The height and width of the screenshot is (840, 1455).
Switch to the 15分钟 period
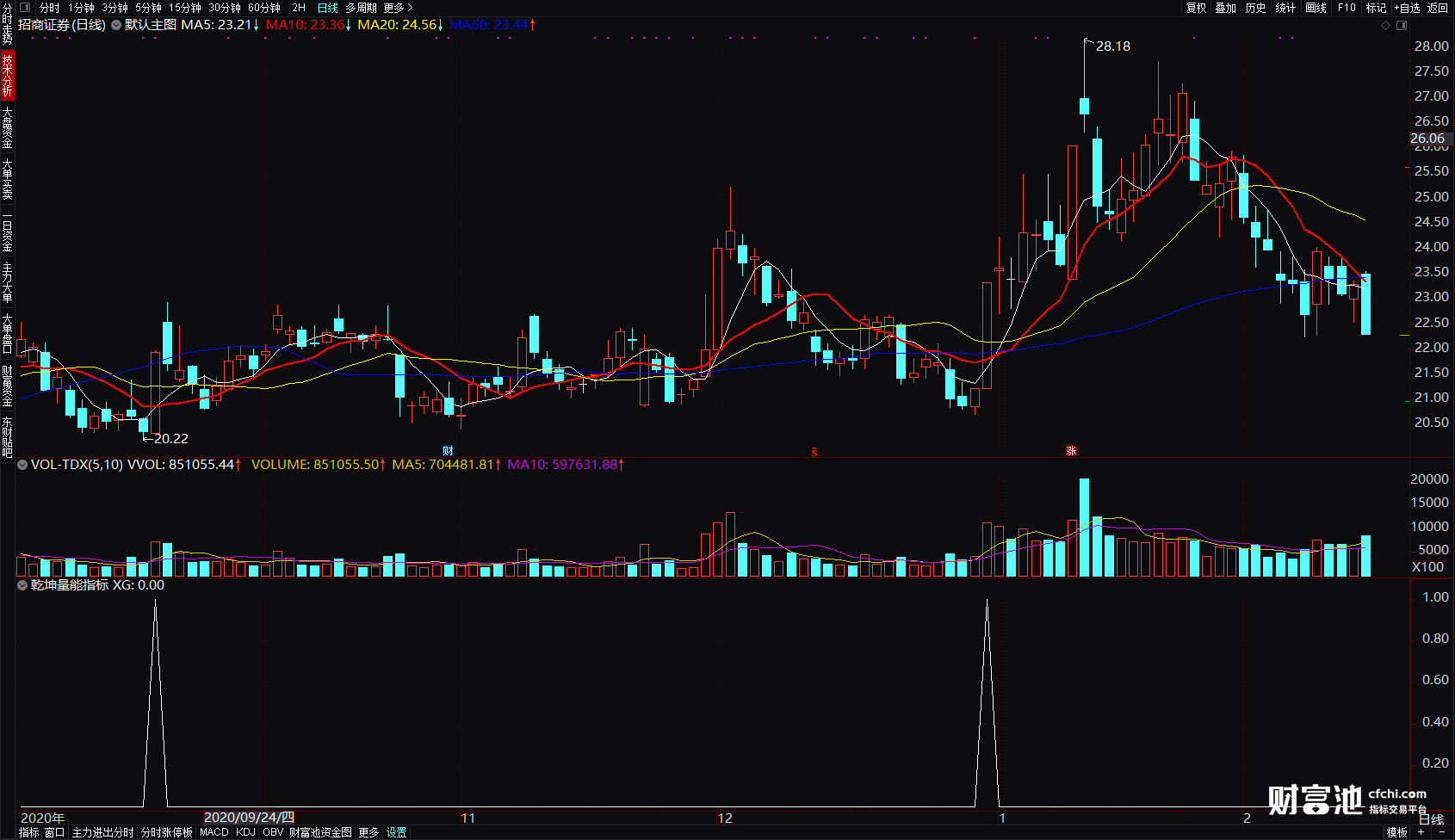(x=184, y=8)
